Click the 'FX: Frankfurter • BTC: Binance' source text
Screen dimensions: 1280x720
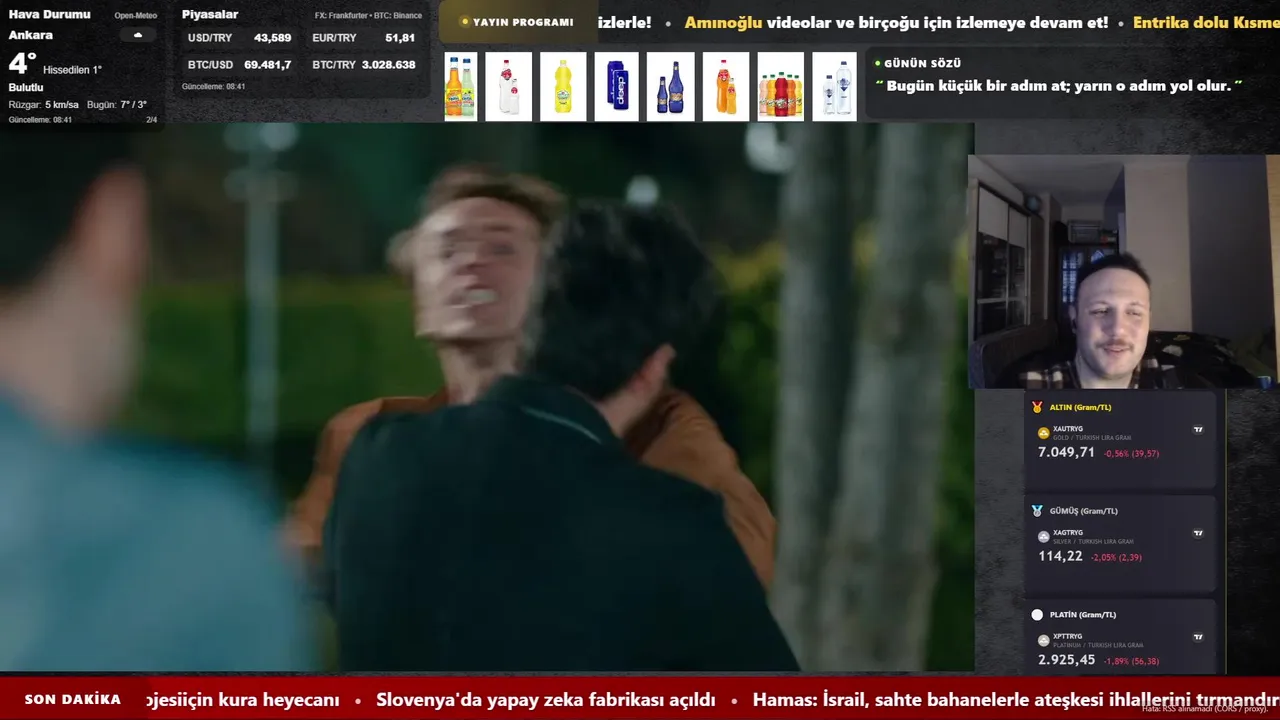(368, 16)
